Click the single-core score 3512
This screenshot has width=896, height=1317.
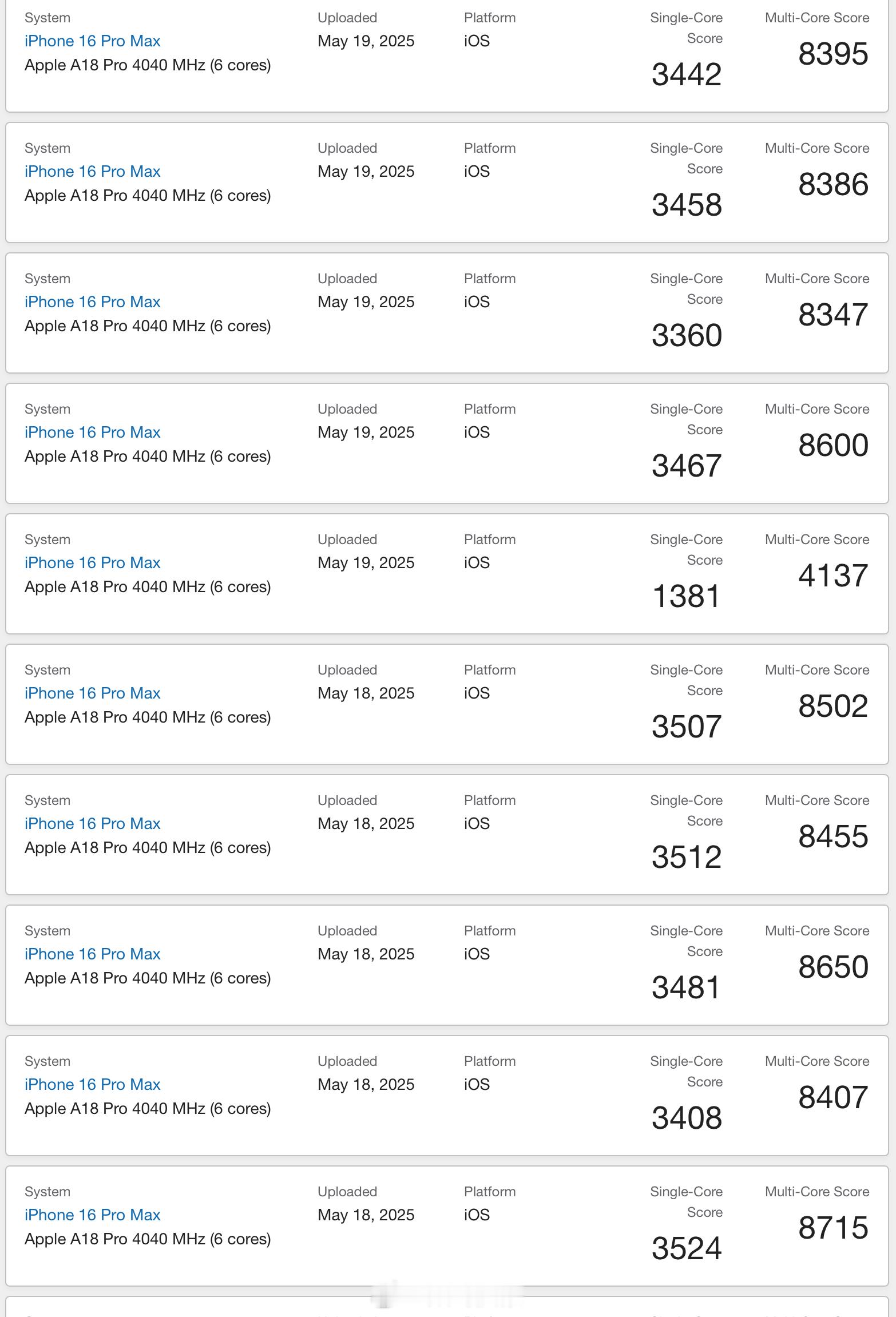(x=687, y=857)
